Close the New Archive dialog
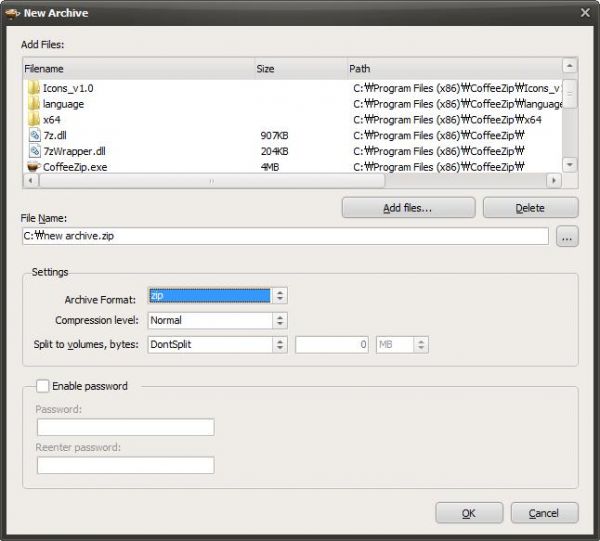Image resolution: width=600 pixels, height=541 pixels. click(585, 13)
